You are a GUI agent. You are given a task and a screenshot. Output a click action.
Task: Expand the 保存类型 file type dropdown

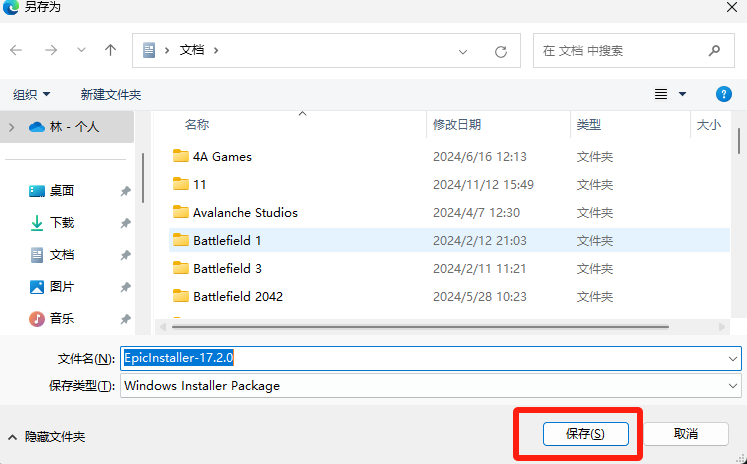[733, 386]
